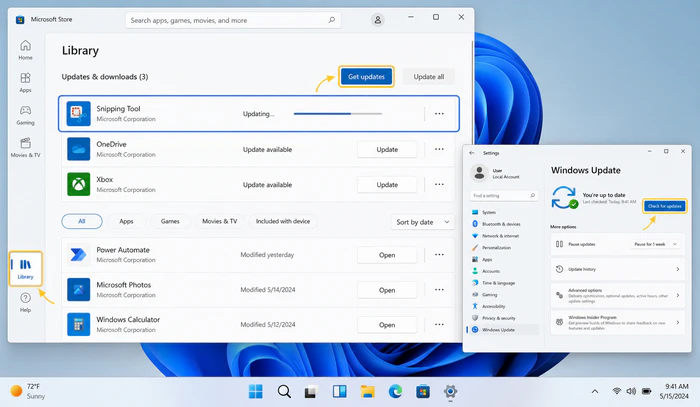Viewport: 700px width, 407px height.
Task: Open more options for Xbox
Action: coord(439,184)
